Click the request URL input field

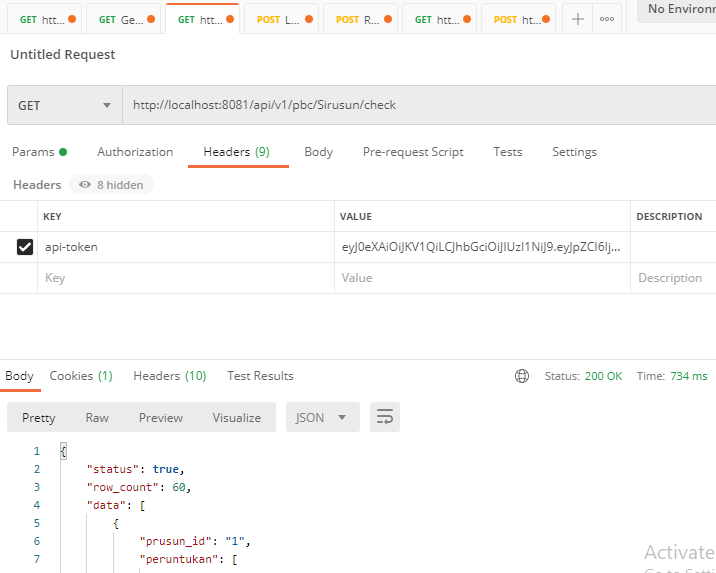(419, 105)
